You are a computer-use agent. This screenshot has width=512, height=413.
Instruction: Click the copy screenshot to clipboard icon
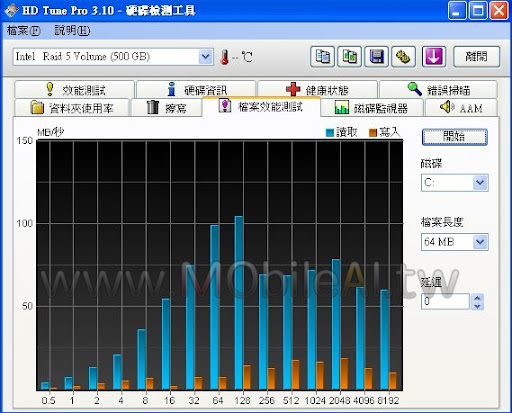pos(349,57)
